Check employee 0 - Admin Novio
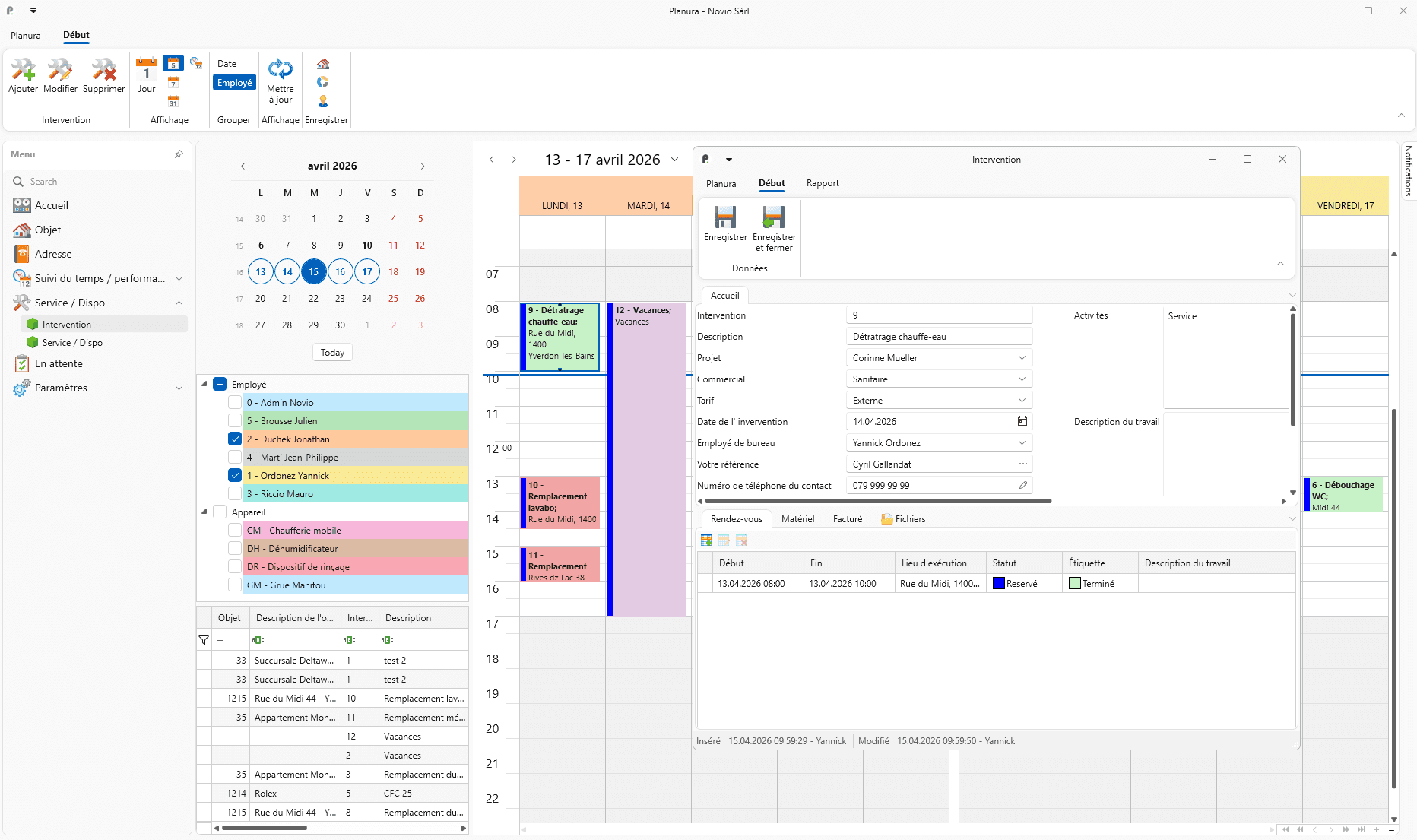1417x840 pixels. (235, 402)
